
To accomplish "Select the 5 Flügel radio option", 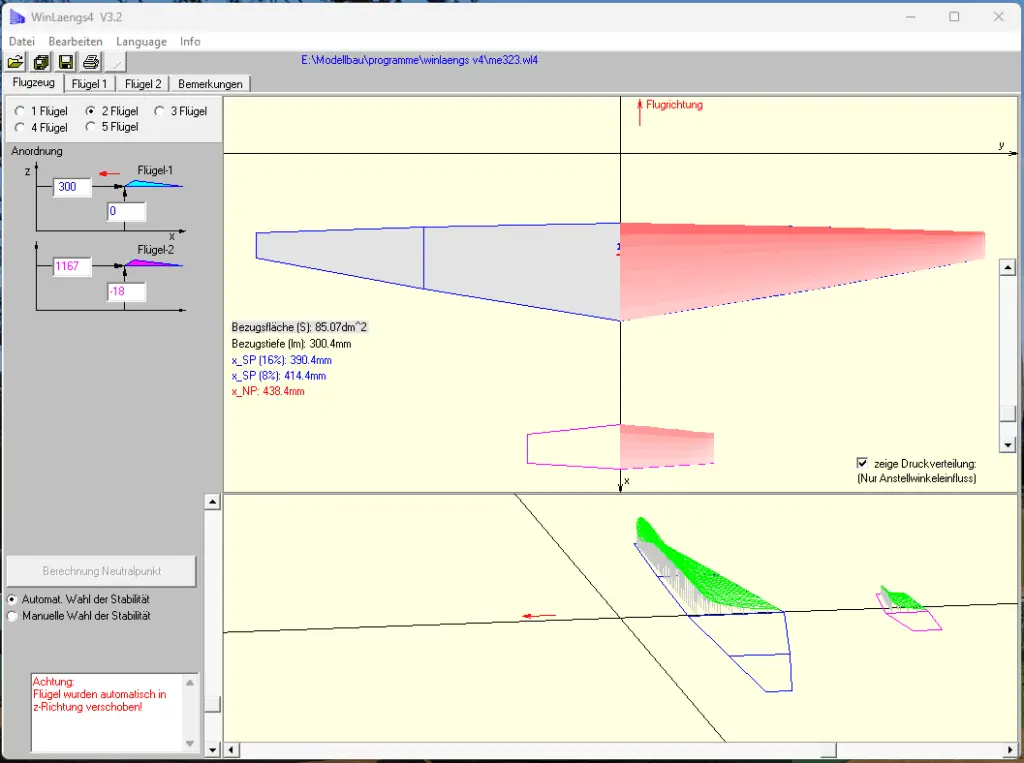I will [91, 127].
